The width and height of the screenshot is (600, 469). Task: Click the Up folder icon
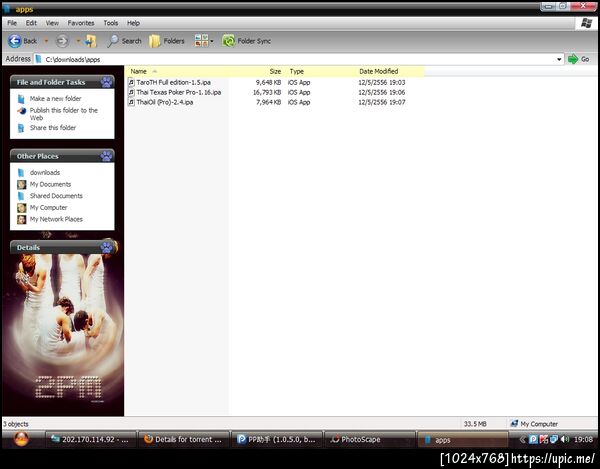coord(91,41)
